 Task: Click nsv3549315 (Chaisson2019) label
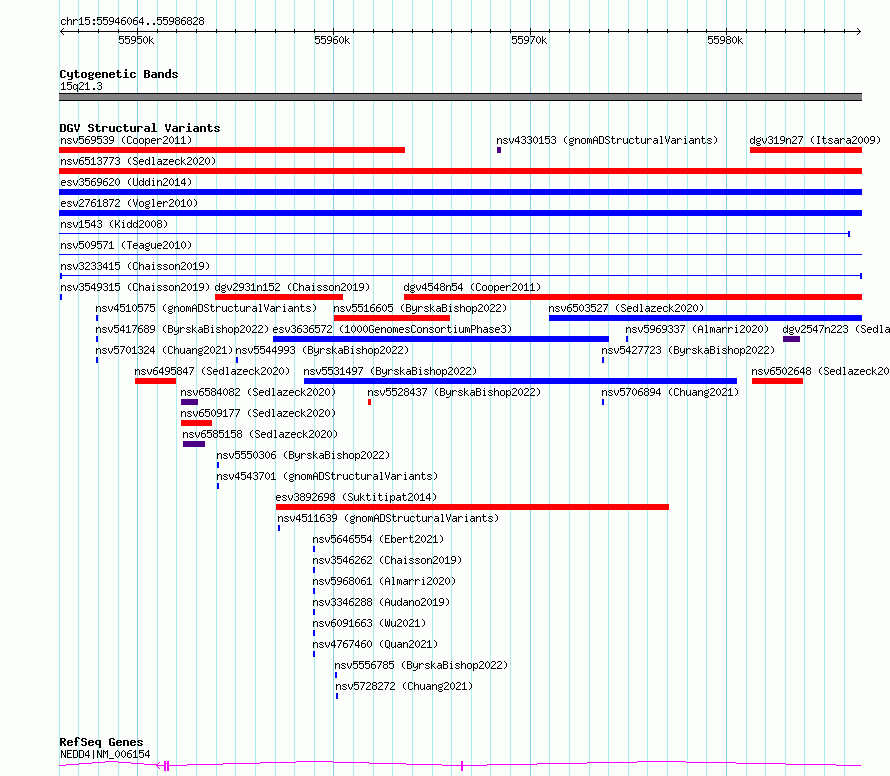click(135, 287)
